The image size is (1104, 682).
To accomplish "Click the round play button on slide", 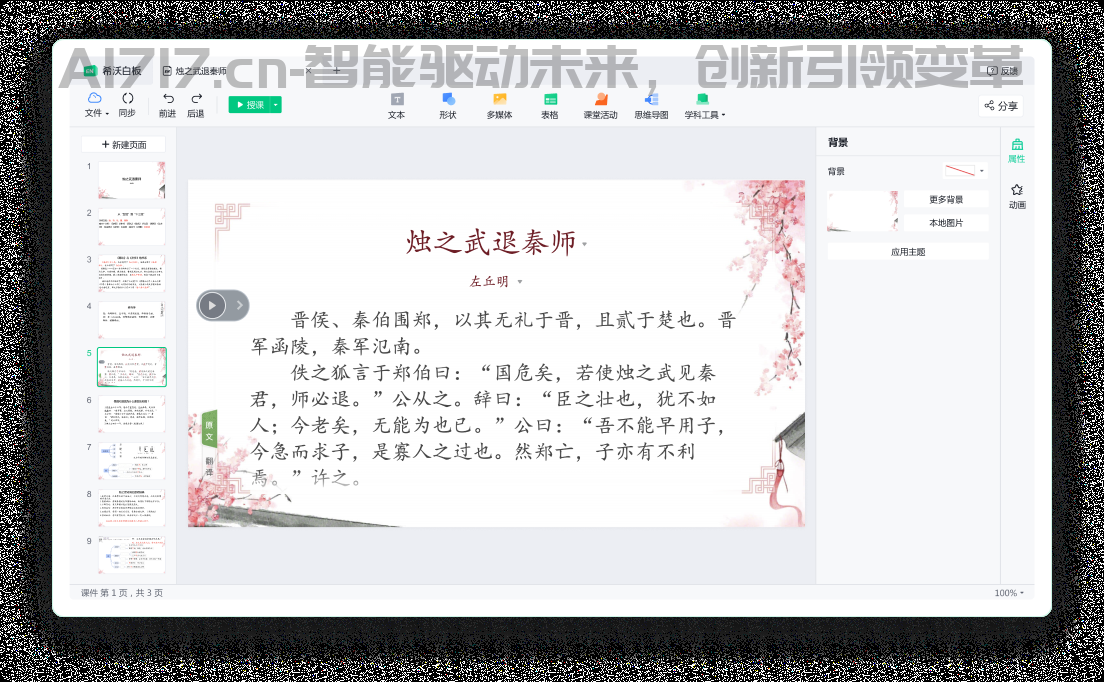I will [x=212, y=305].
